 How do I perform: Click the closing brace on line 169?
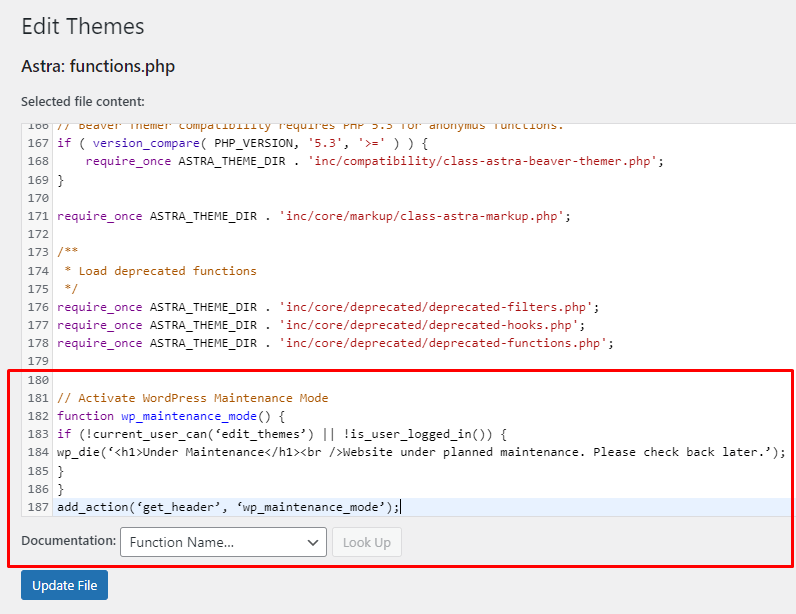(x=60, y=180)
